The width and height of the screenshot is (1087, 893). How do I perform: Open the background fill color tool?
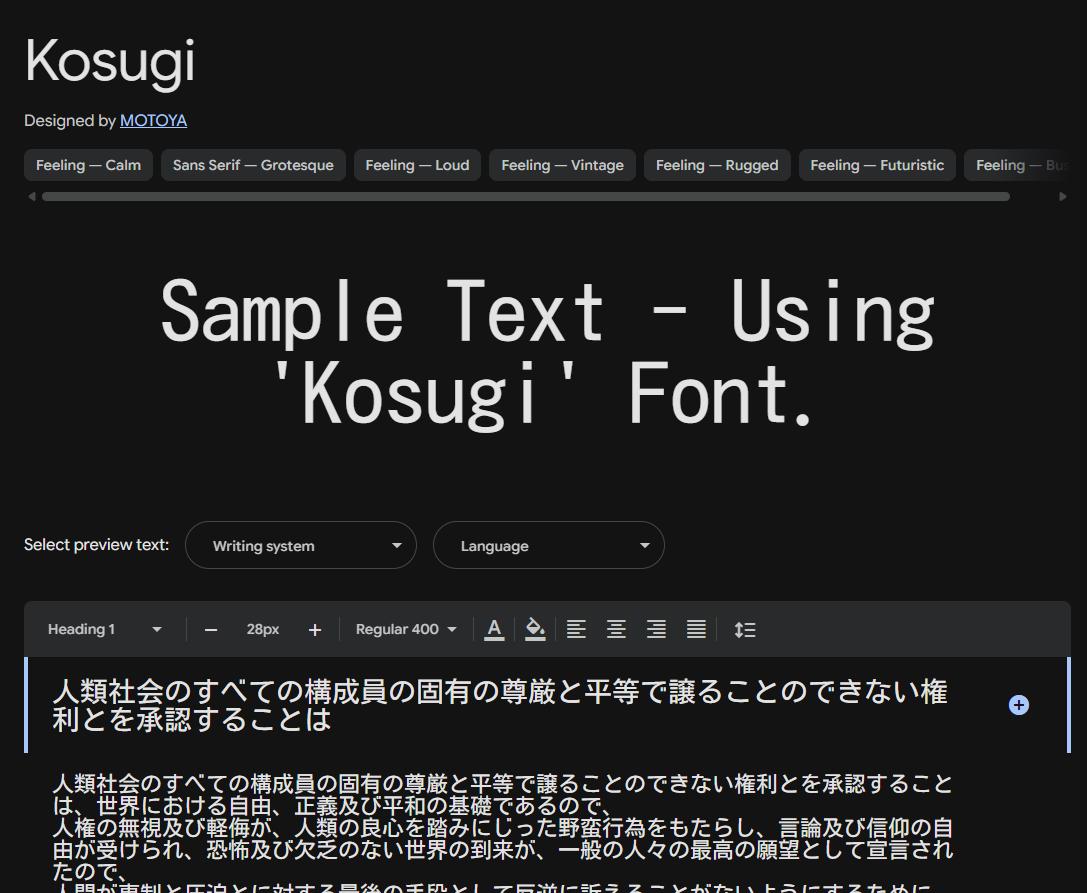pos(534,630)
